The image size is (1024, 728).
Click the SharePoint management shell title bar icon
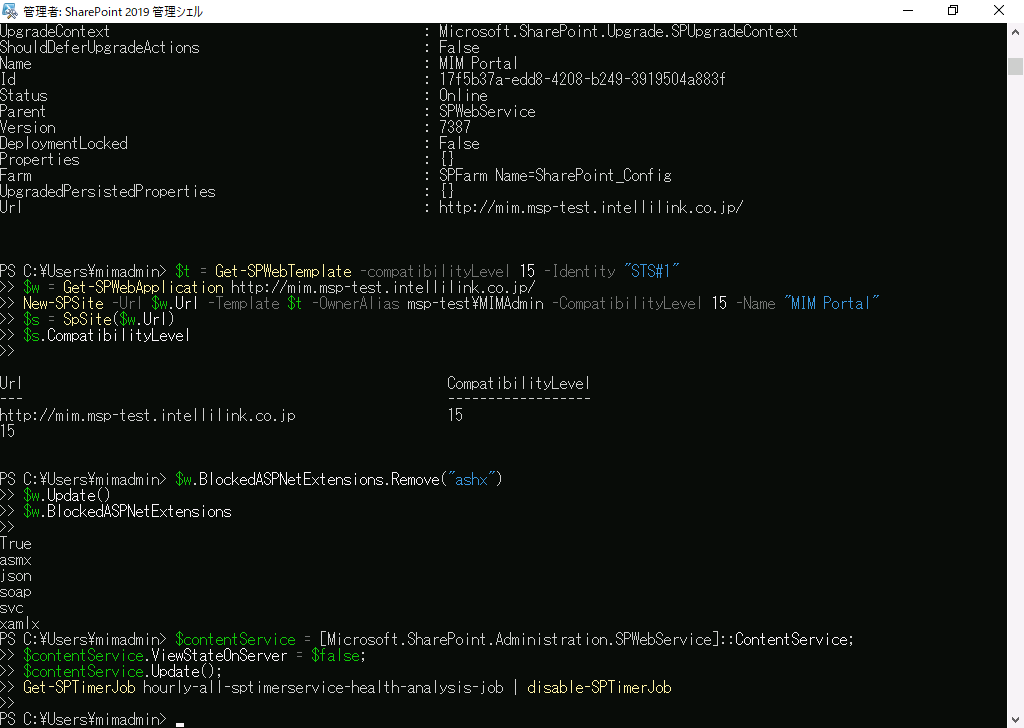10,10
